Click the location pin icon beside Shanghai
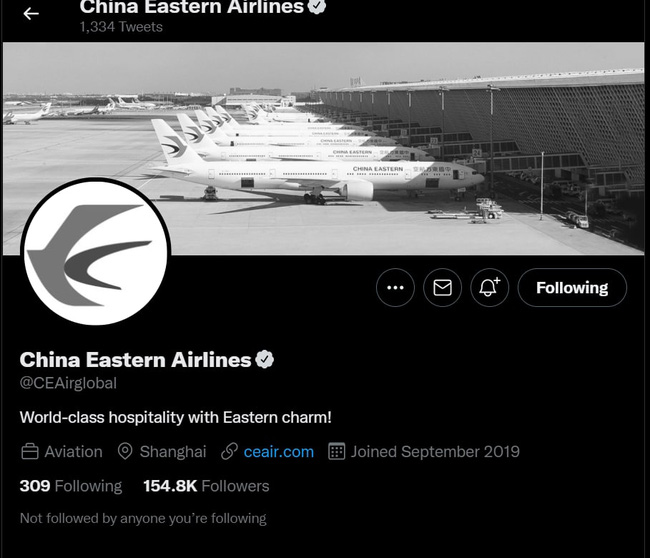This screenshot has height=558, width=650. point(125,451)
